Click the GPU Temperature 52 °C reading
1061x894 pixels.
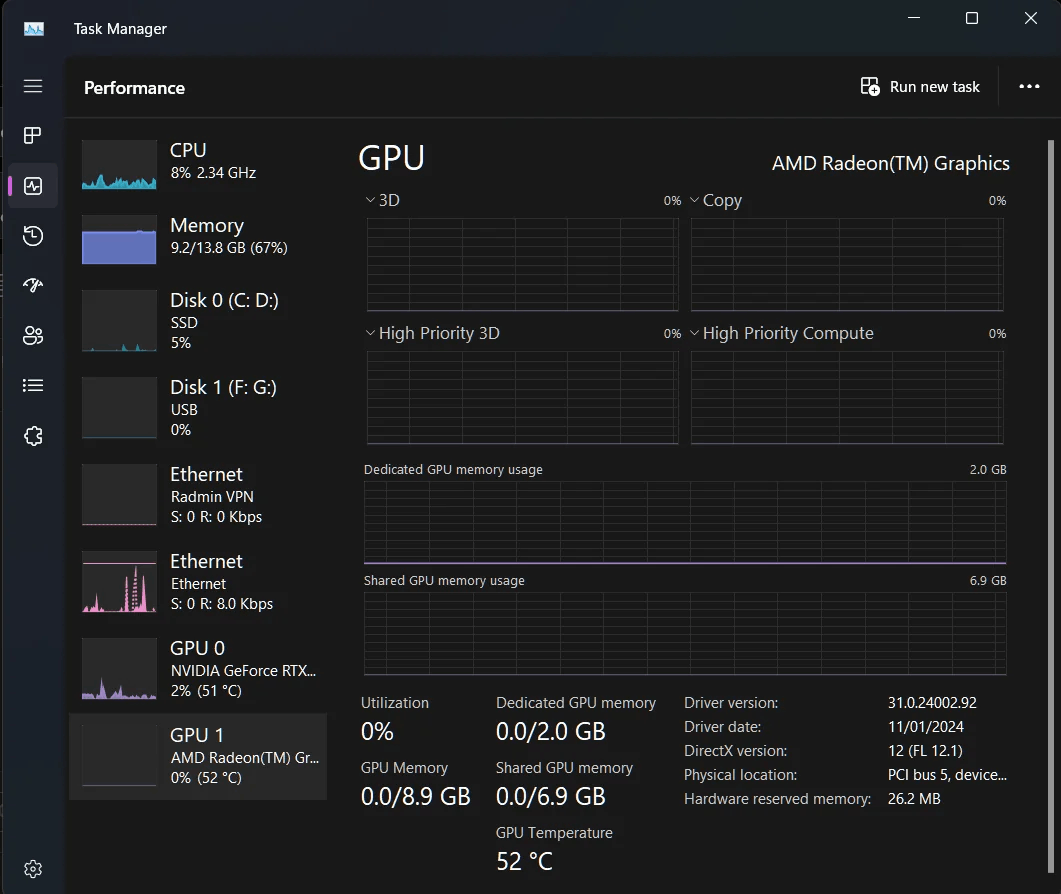click(x=524, y=862)
